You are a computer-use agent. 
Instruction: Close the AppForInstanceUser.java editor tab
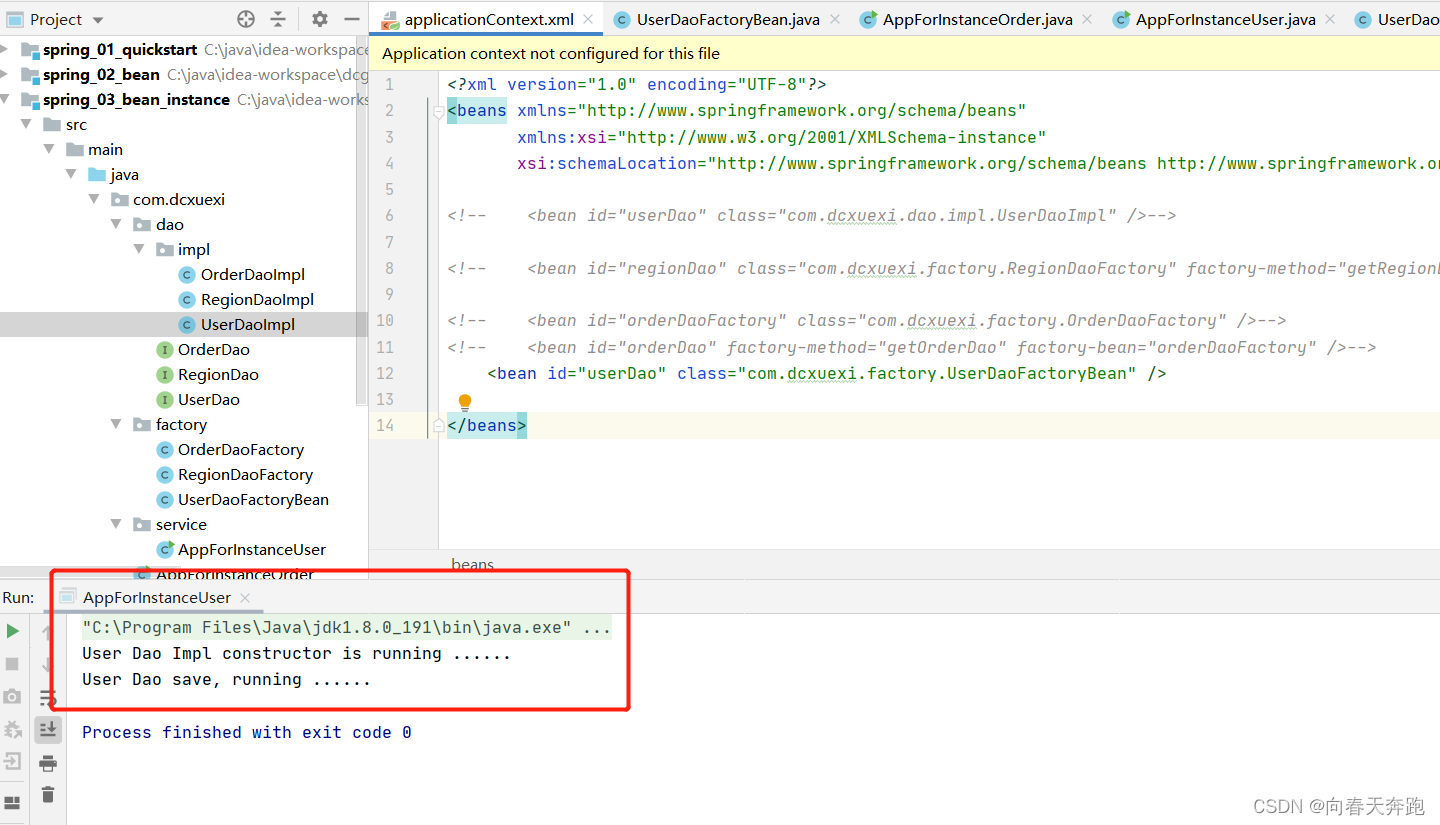click(1330, 19)
